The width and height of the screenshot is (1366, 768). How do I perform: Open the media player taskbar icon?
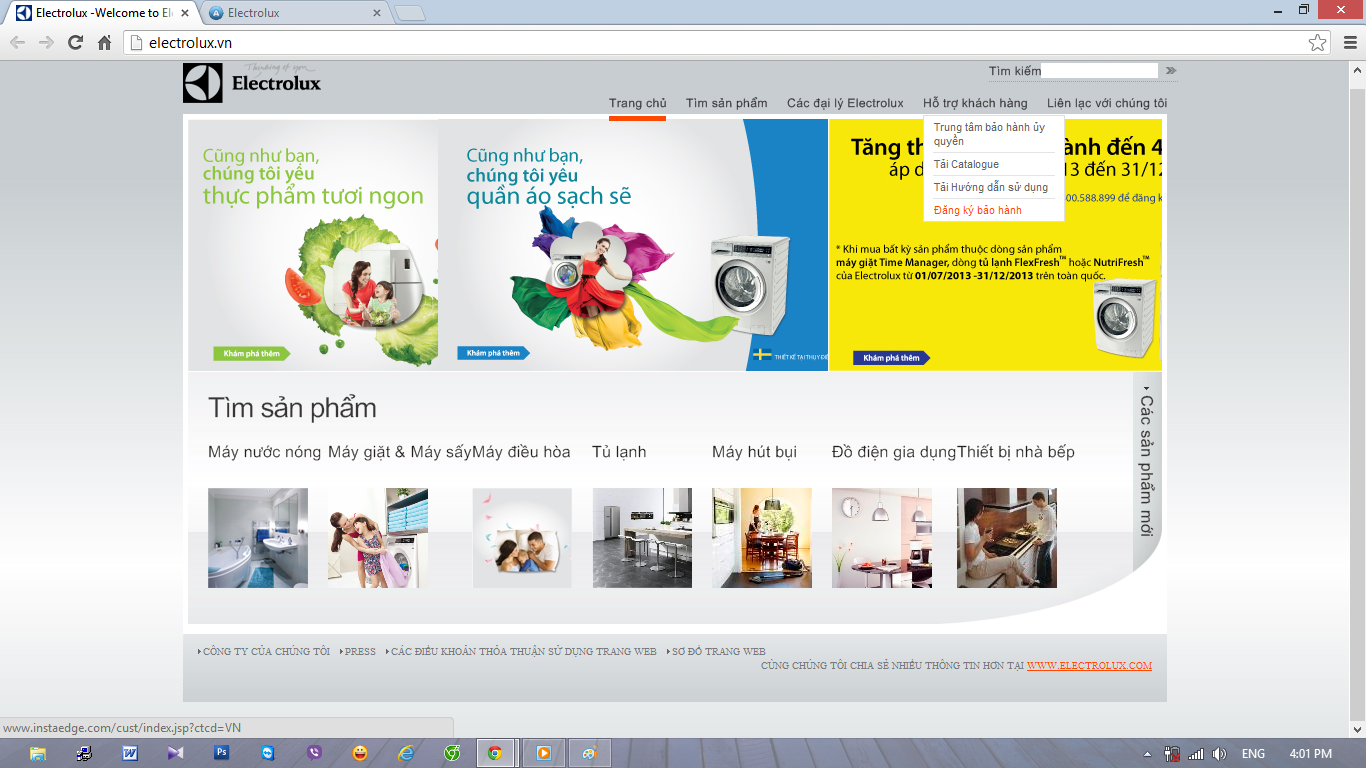pyautogui.click(x=543, y=753)
